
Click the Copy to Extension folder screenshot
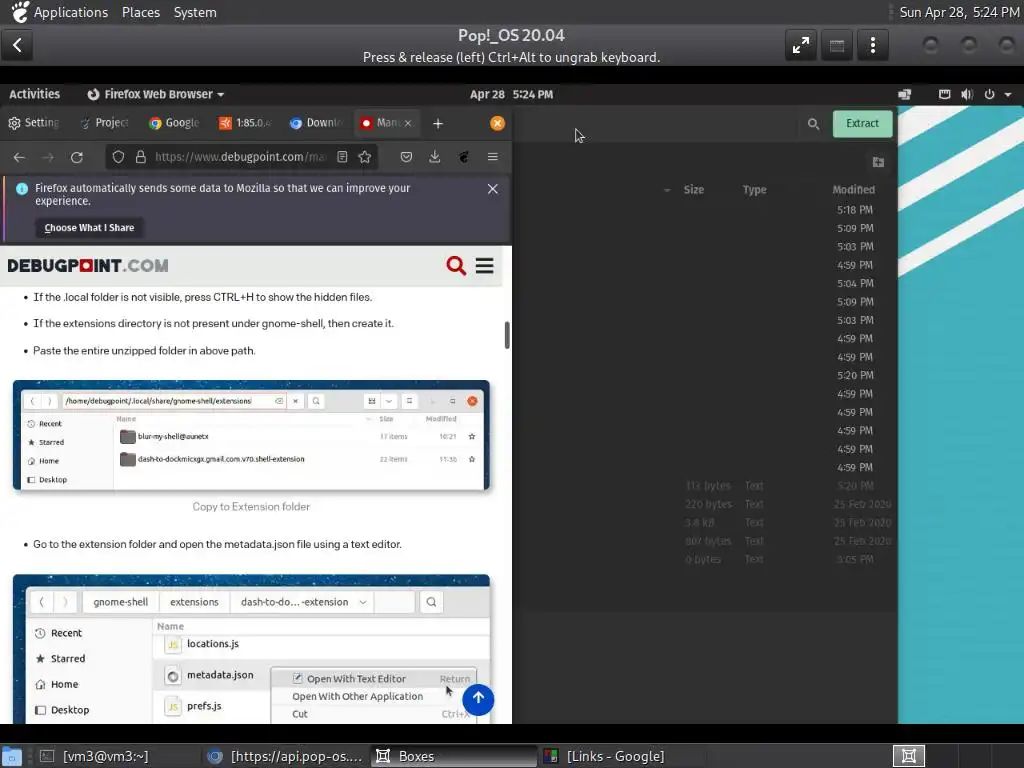[251, 435]
